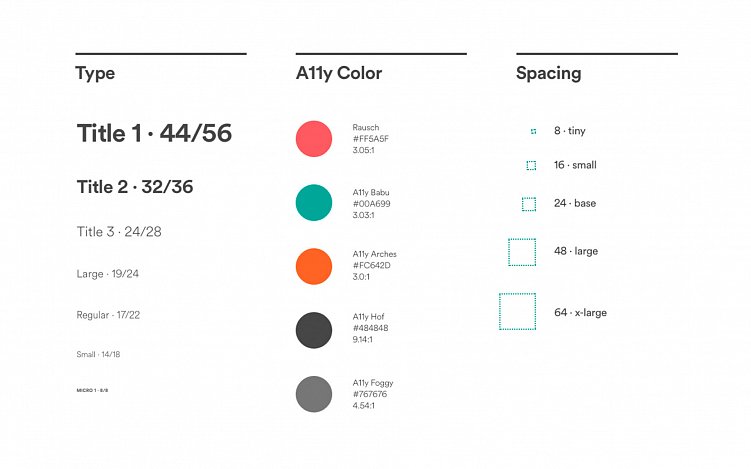This screenshot has height=469, width=751.
Task: Select the 64 x-large spacing square
Action: coord(517,312)
